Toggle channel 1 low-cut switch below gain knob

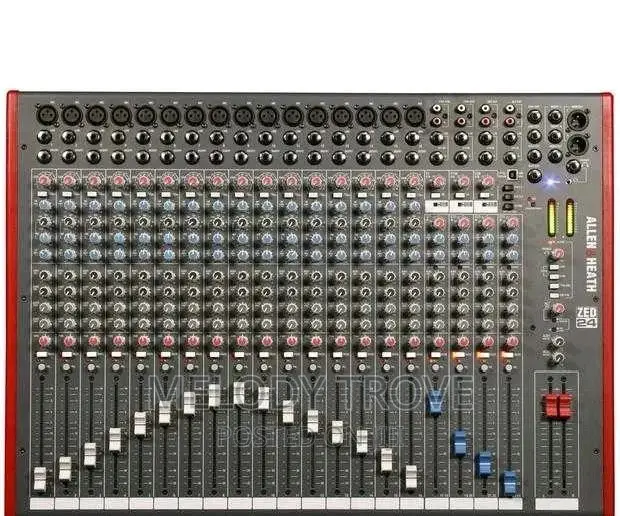click(42, 194)
